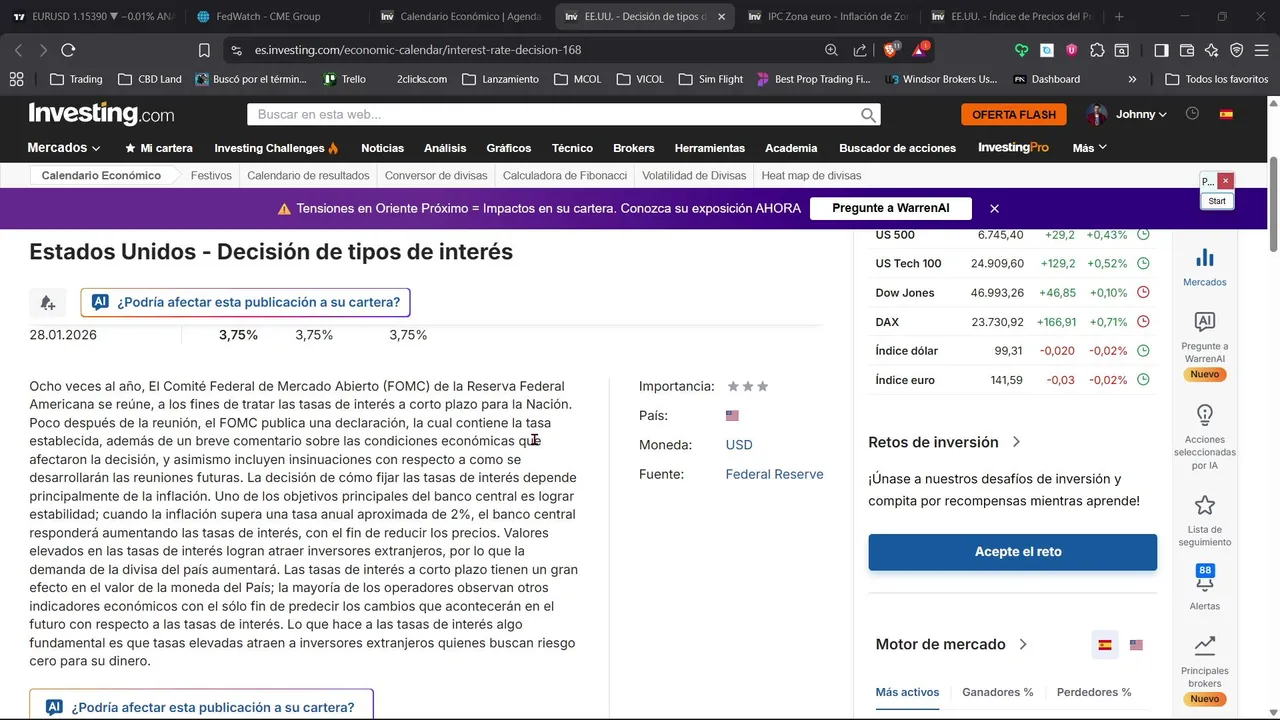This screenshot has width=1280, height=720.
Task: Add an alert with the bell-plus icon
Action: 48,302
